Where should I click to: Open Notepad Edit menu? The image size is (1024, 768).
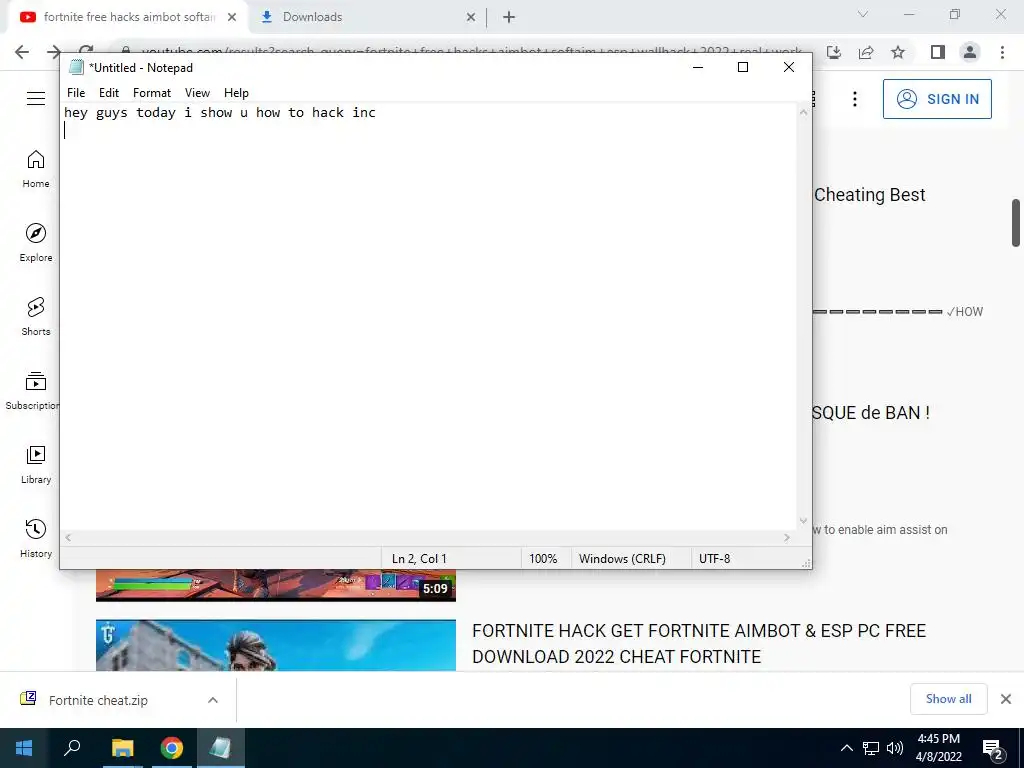tap(108, 93)
